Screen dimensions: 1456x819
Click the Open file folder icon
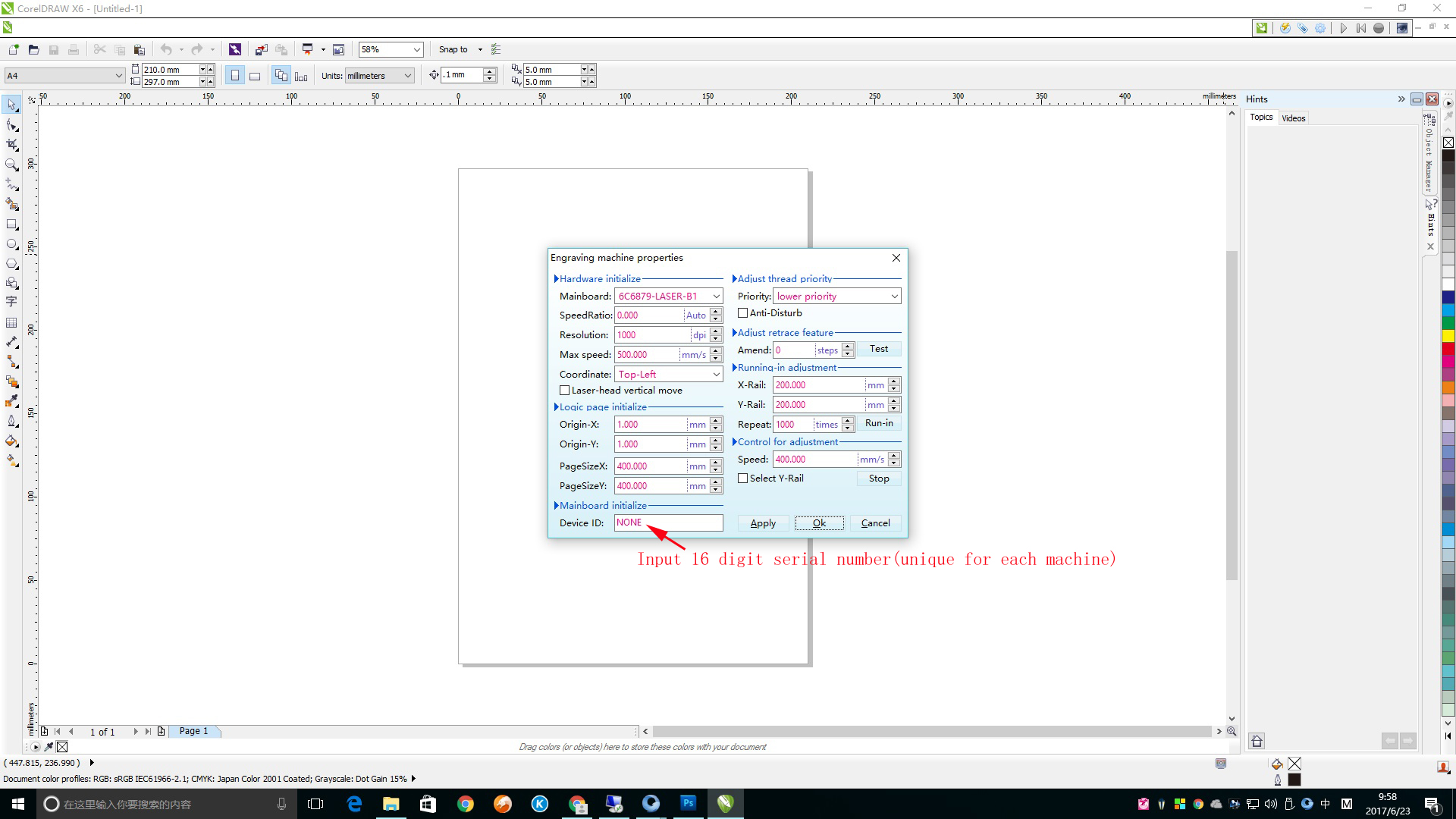pos(33,50)
